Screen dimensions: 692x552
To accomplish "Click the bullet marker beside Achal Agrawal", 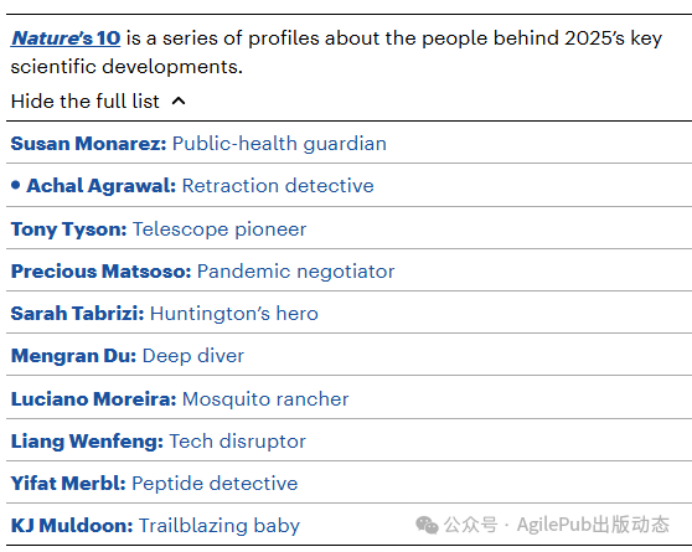I will (16, 185).
